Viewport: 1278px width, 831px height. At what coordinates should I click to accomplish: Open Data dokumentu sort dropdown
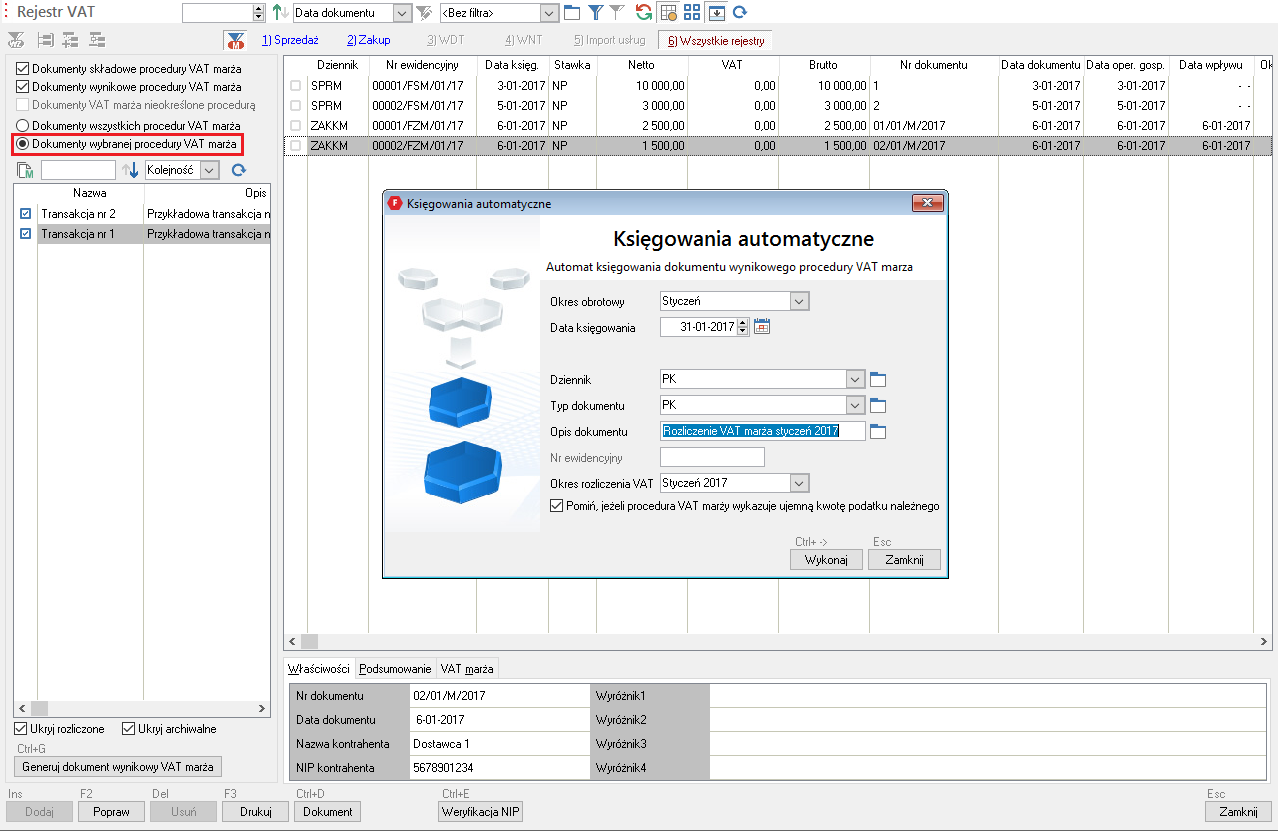[402, 13]
